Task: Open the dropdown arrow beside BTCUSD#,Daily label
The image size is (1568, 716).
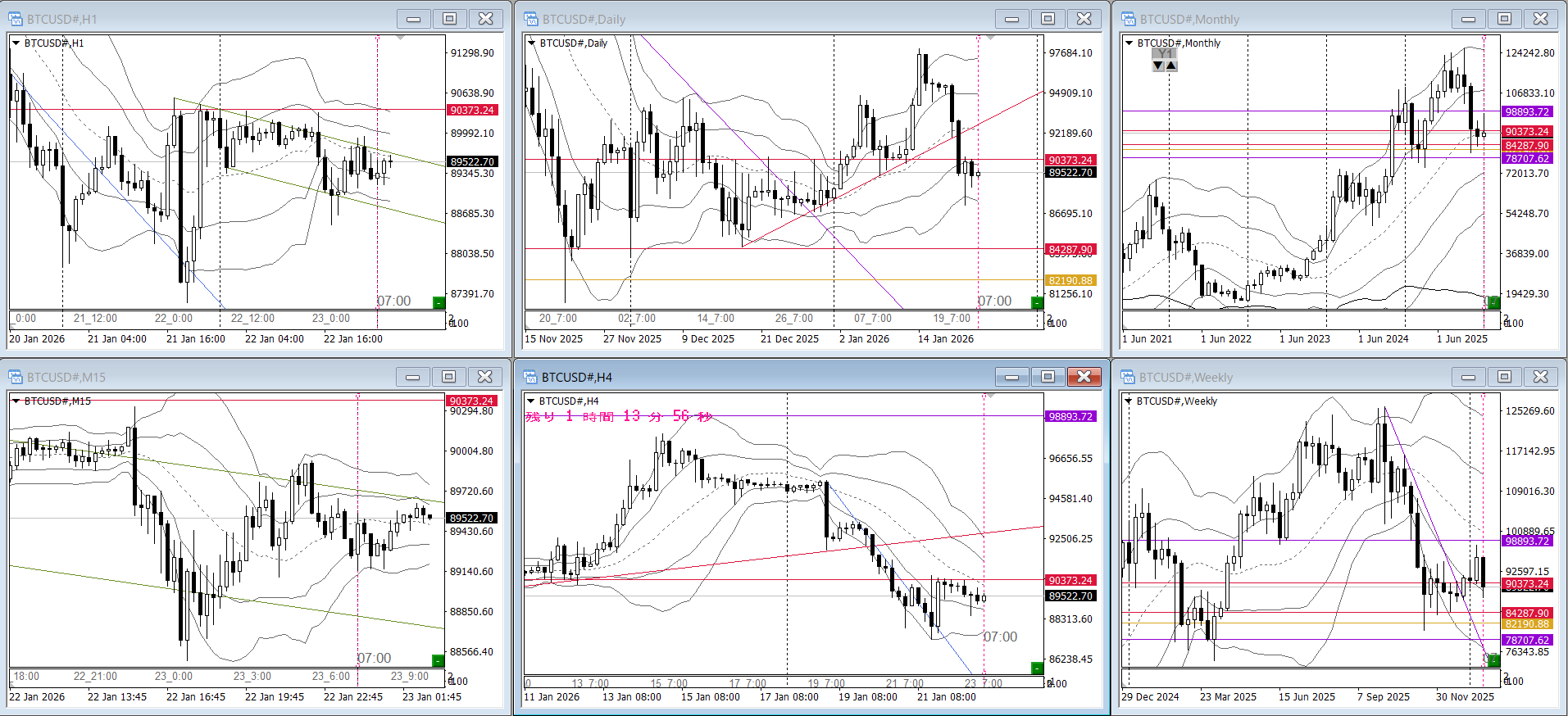Action: (x=531, y=43)
